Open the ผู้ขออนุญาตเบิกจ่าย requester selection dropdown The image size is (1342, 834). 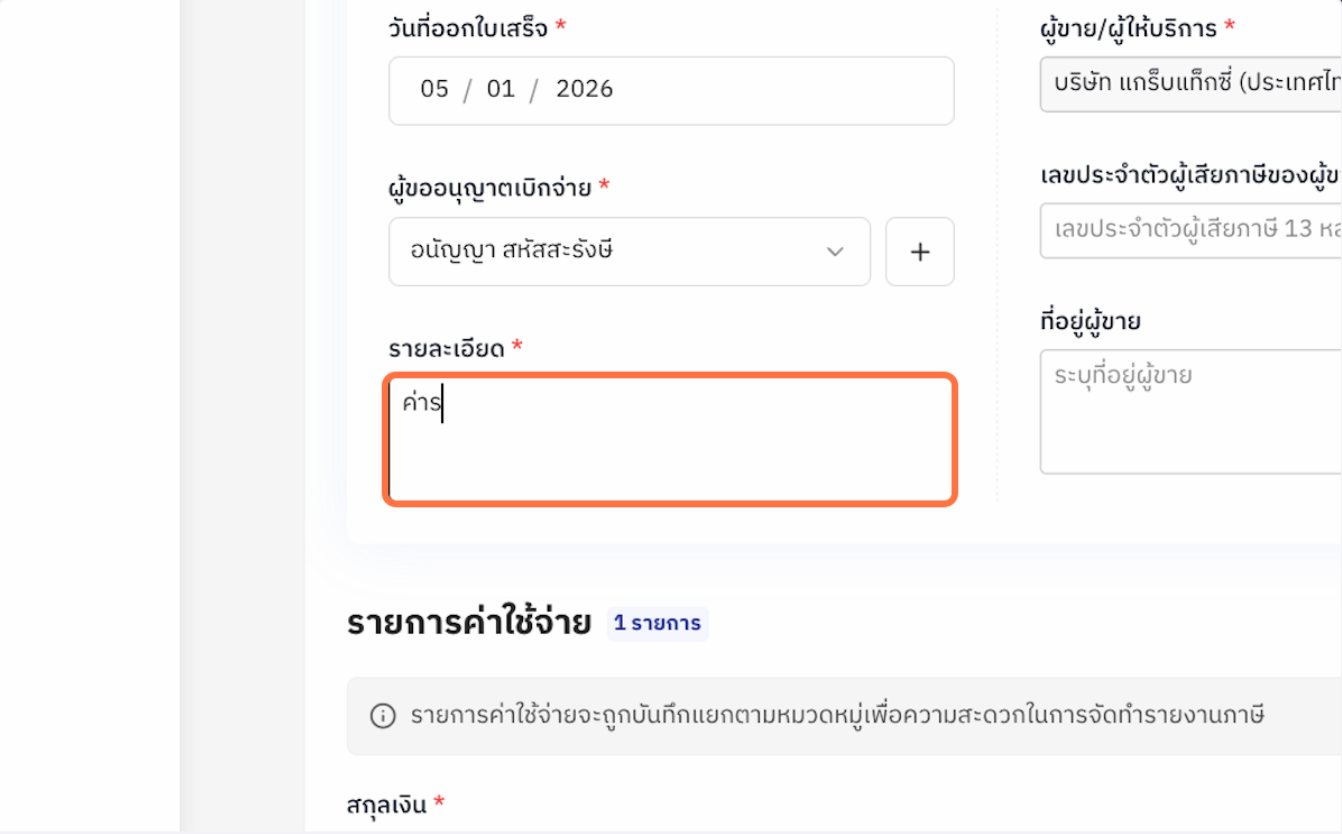[630, 252]
